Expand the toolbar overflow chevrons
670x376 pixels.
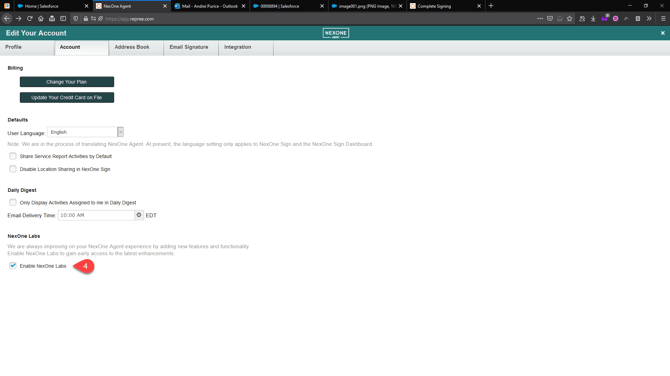point(649,19)
